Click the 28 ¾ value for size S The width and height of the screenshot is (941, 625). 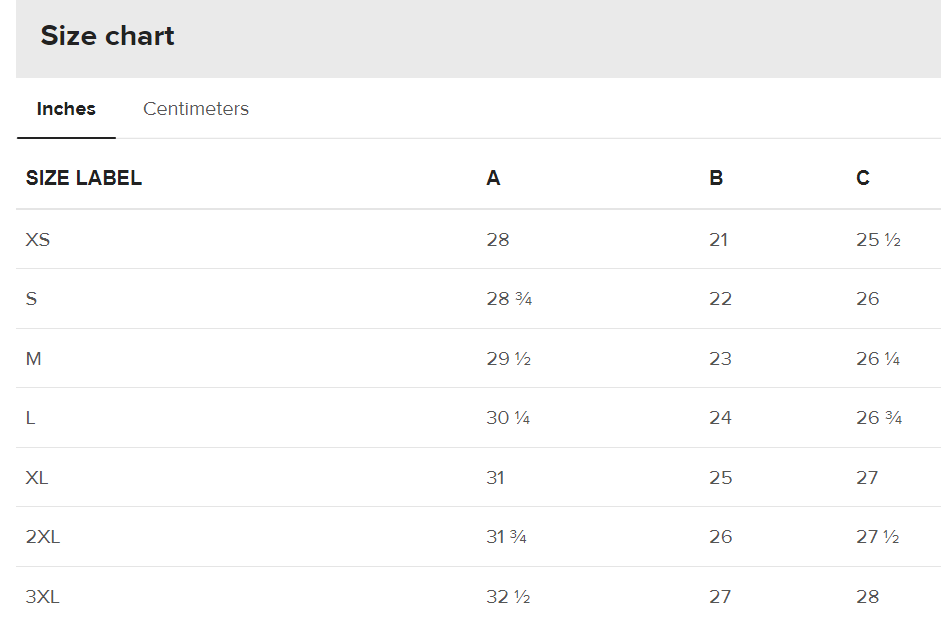coord(509,299)
